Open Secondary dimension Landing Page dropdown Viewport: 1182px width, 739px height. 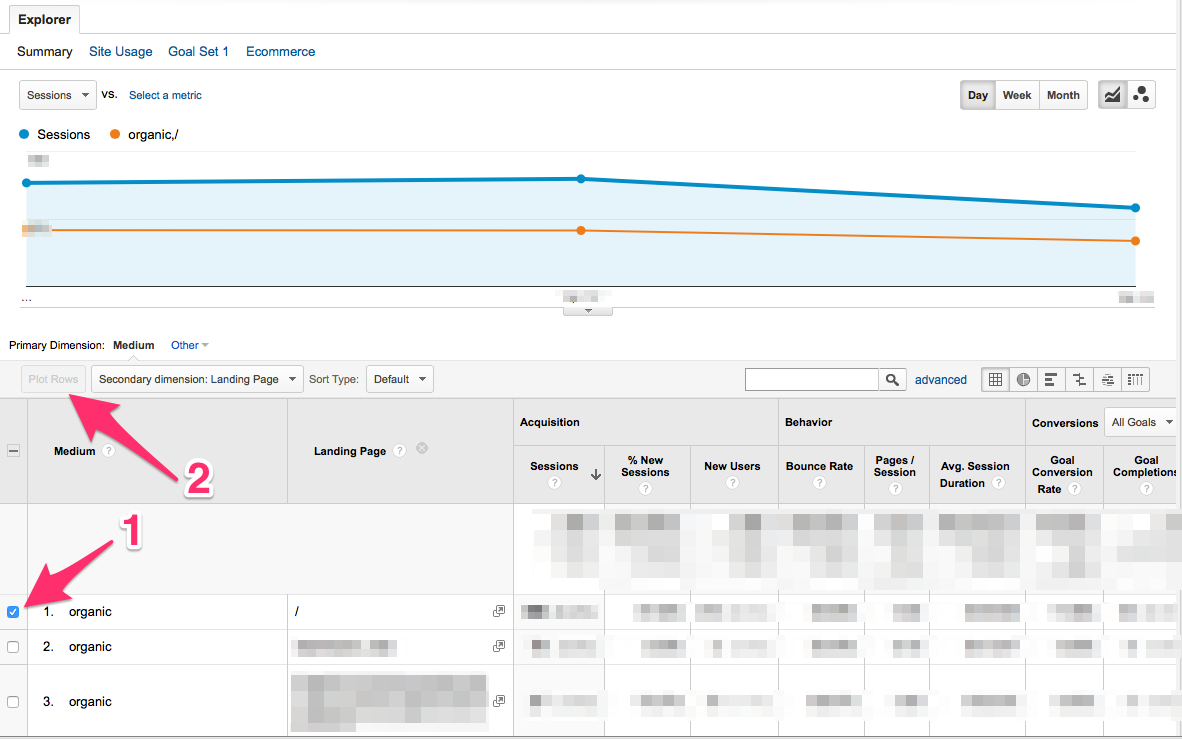198,379
